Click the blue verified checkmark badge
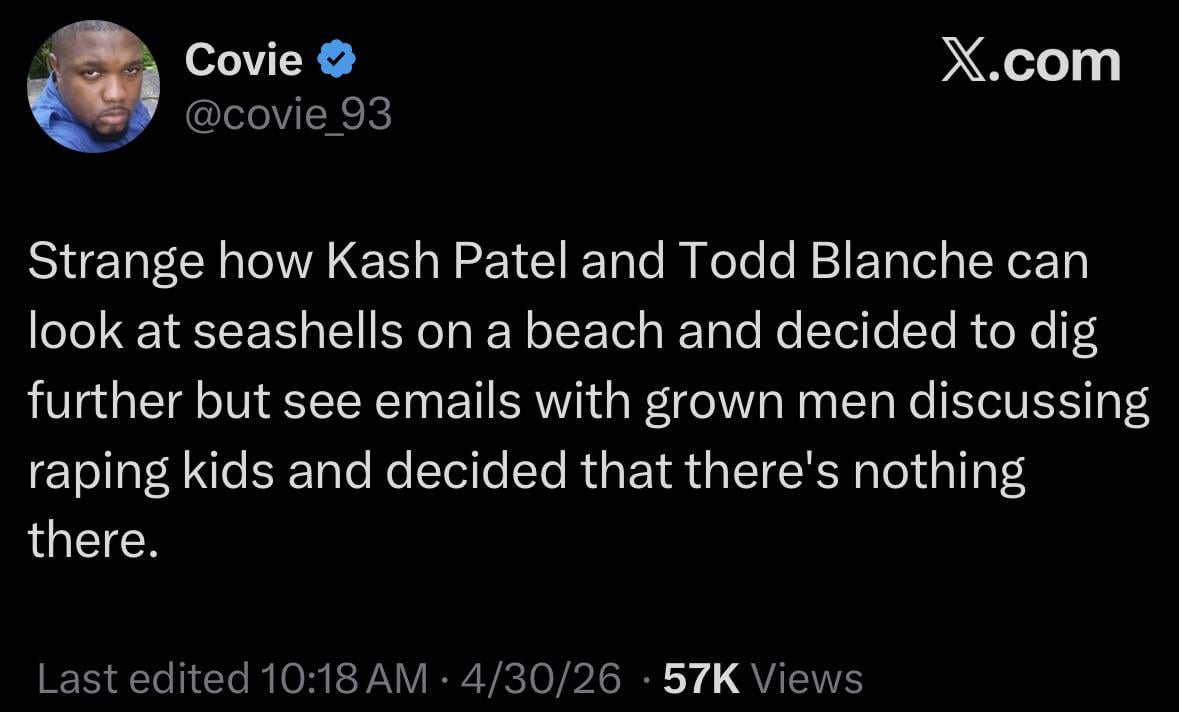The image size is (1179, 712). (337, 62)
